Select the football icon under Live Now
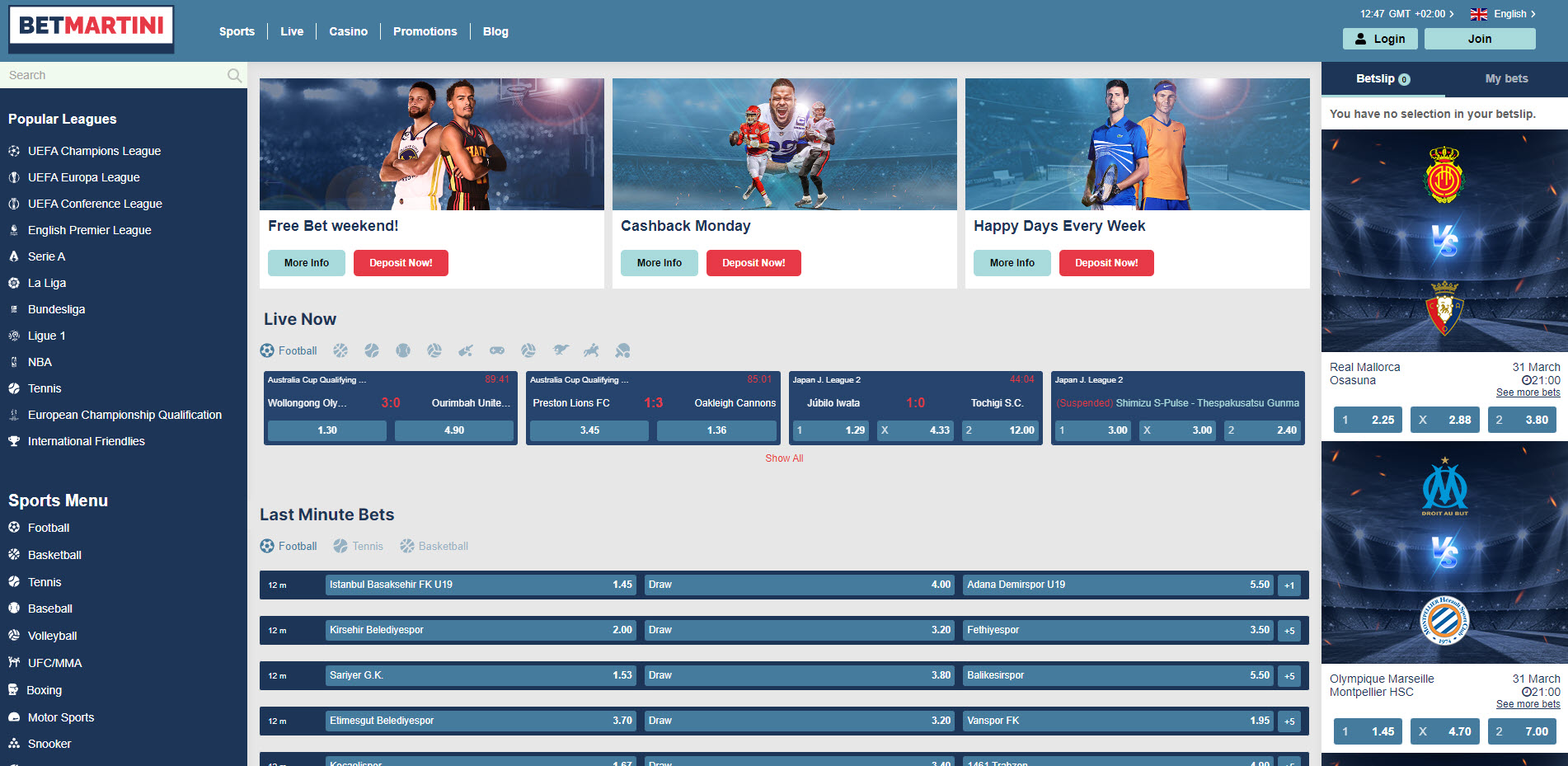Viewport: 1568px width, 766px height. pos(267,350)
